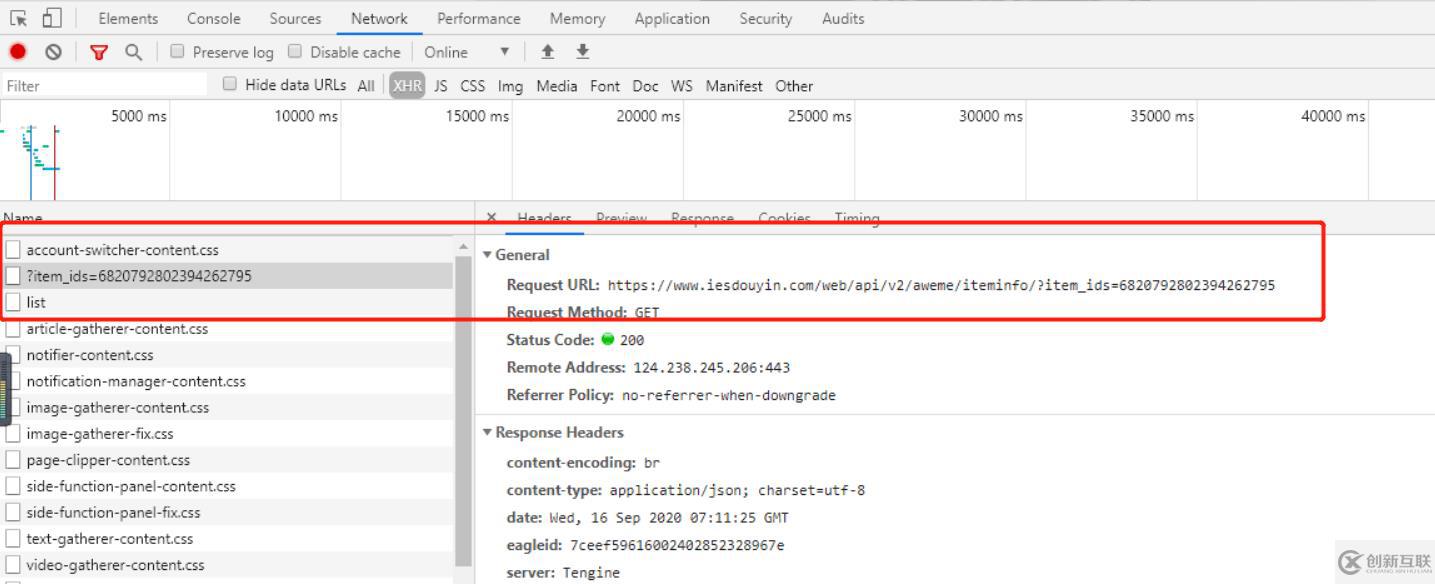
Task: Select the account-switcher-content.css request
Action: (x=228, y=250)
